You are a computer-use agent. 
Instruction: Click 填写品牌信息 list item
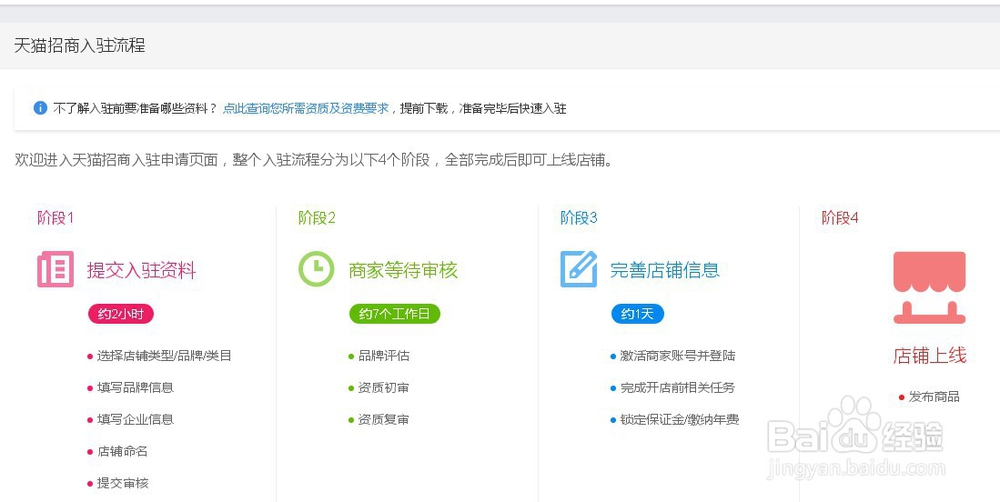[131, 388]
